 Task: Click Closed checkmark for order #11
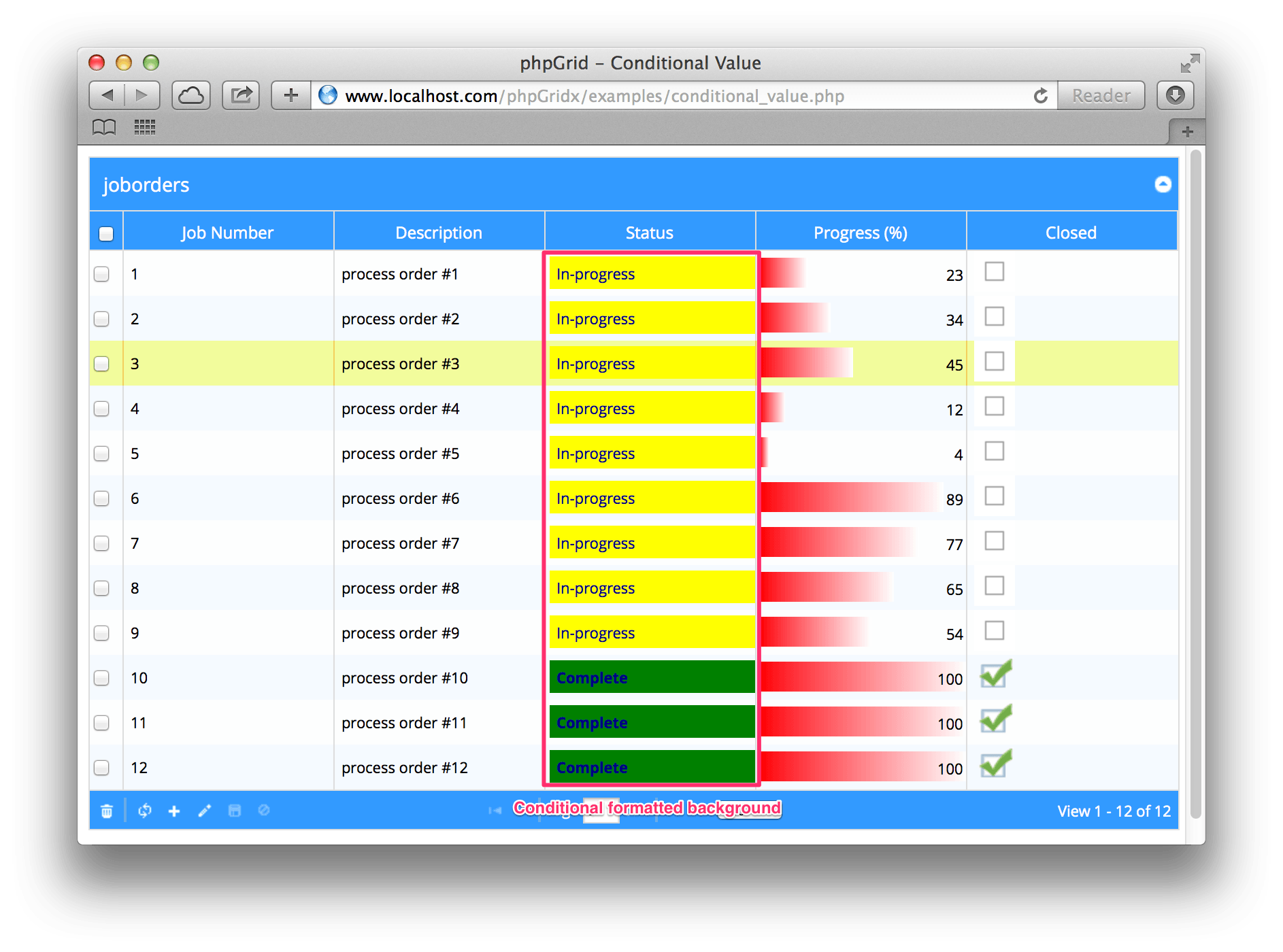coord(996,719)
